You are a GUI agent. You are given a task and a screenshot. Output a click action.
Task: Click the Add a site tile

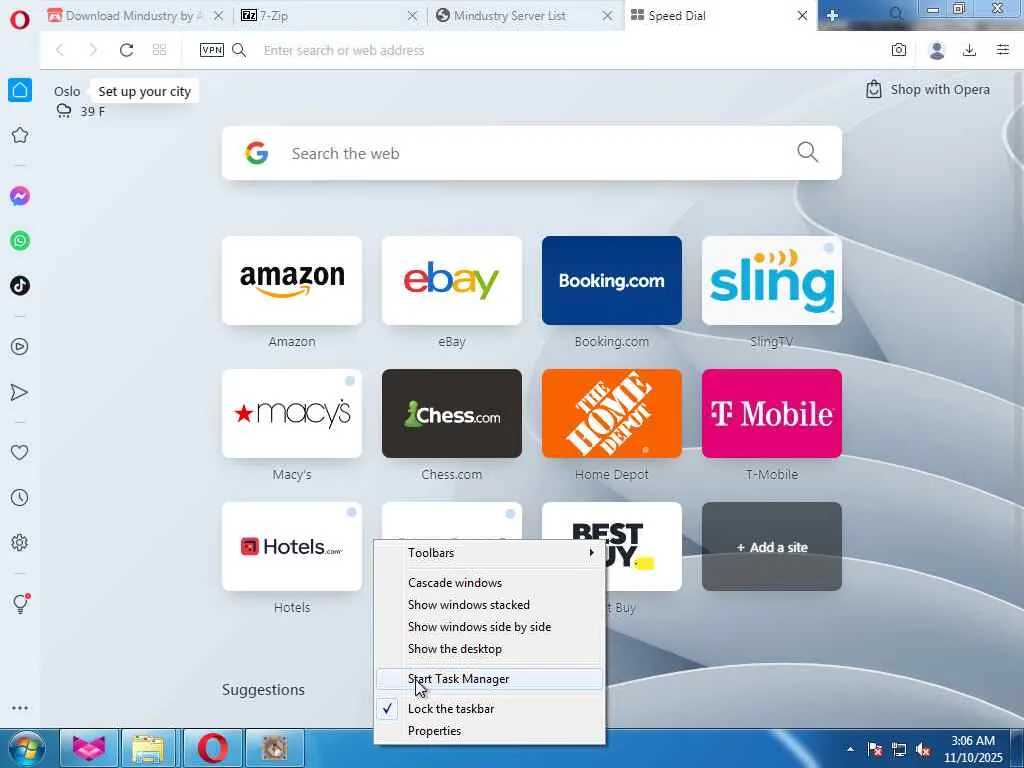pyautogui.click(x=772, y=547)
